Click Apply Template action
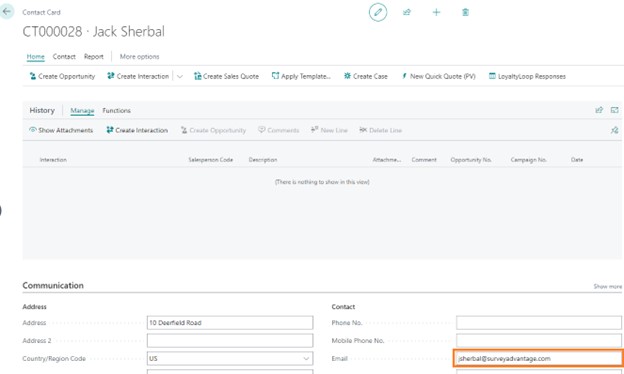The width and height of the screenshot is (624, 374). pos(301,76)
